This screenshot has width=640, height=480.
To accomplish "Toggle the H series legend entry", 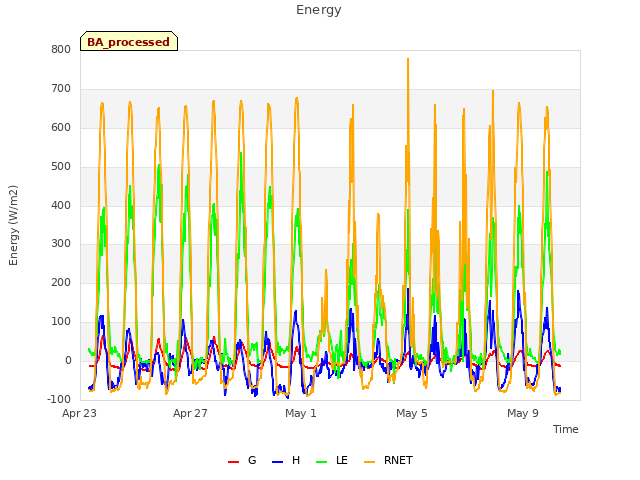I will click(286, 460).
